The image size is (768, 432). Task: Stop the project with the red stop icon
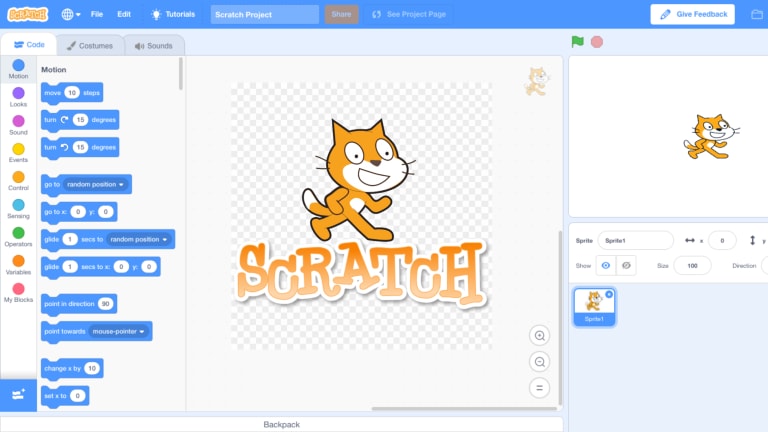tap(597, 42)
